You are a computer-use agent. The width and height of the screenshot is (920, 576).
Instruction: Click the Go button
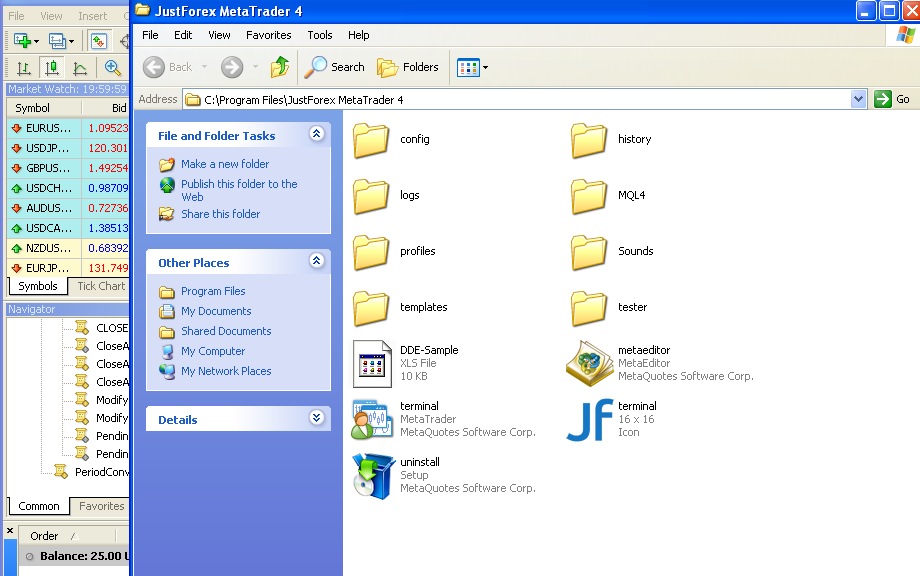click(892, 99)
